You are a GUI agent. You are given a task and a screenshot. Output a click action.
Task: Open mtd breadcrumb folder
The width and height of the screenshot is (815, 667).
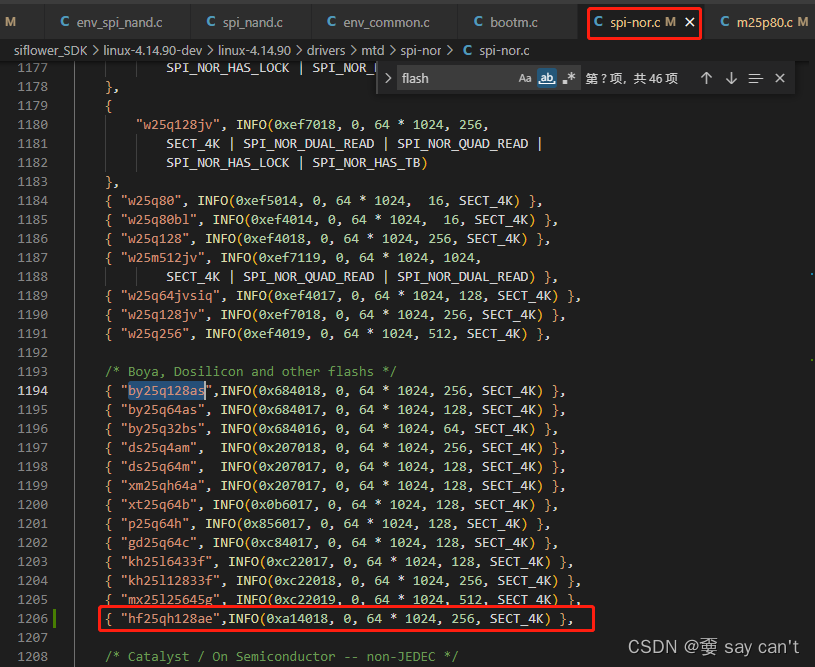[x=373, y=50]
